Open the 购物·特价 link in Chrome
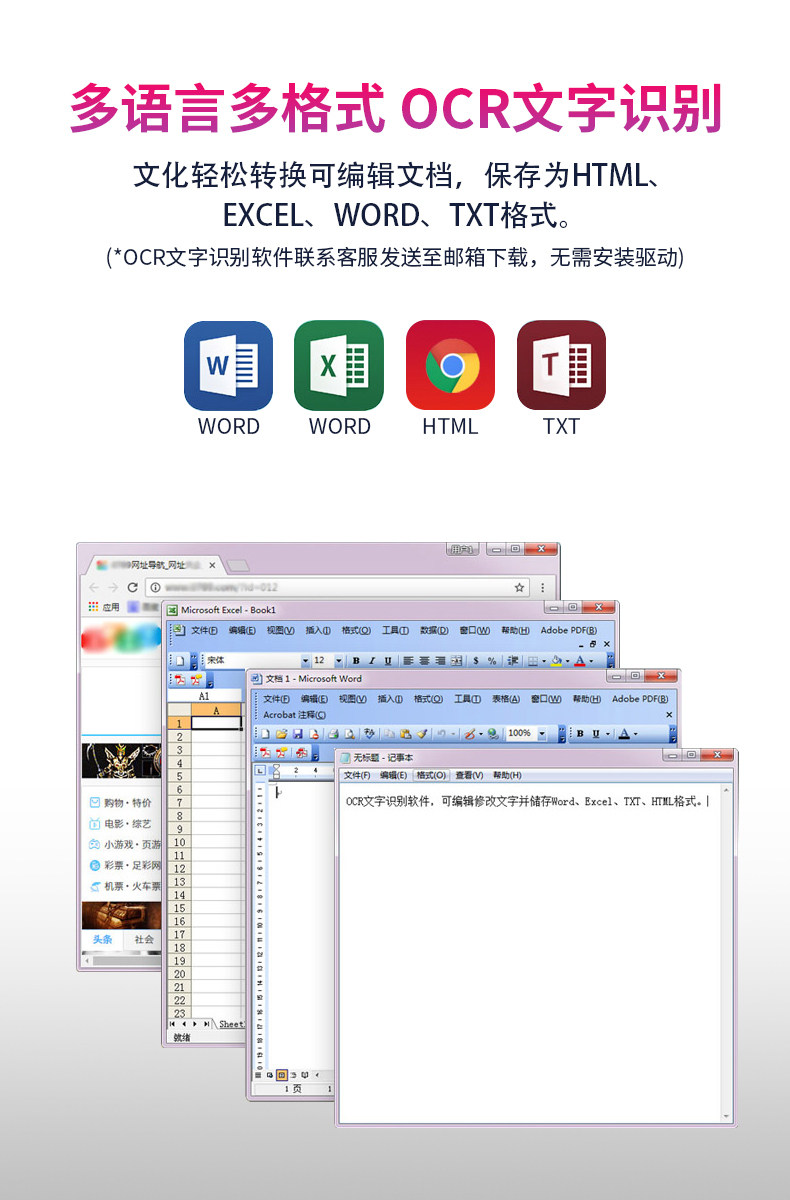This screenshot has width=790, height=1200. pyautogui.click(x=127, y=802)
